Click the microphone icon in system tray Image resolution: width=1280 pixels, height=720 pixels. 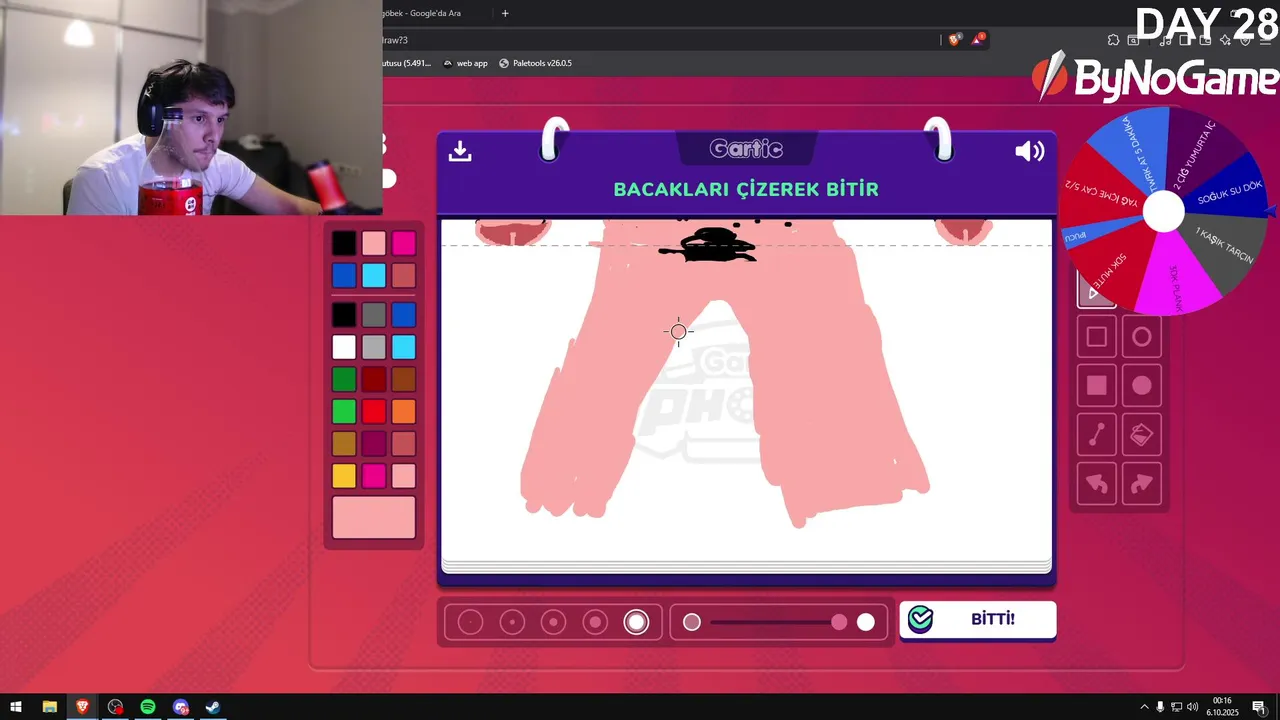(x=1160, y=707)
